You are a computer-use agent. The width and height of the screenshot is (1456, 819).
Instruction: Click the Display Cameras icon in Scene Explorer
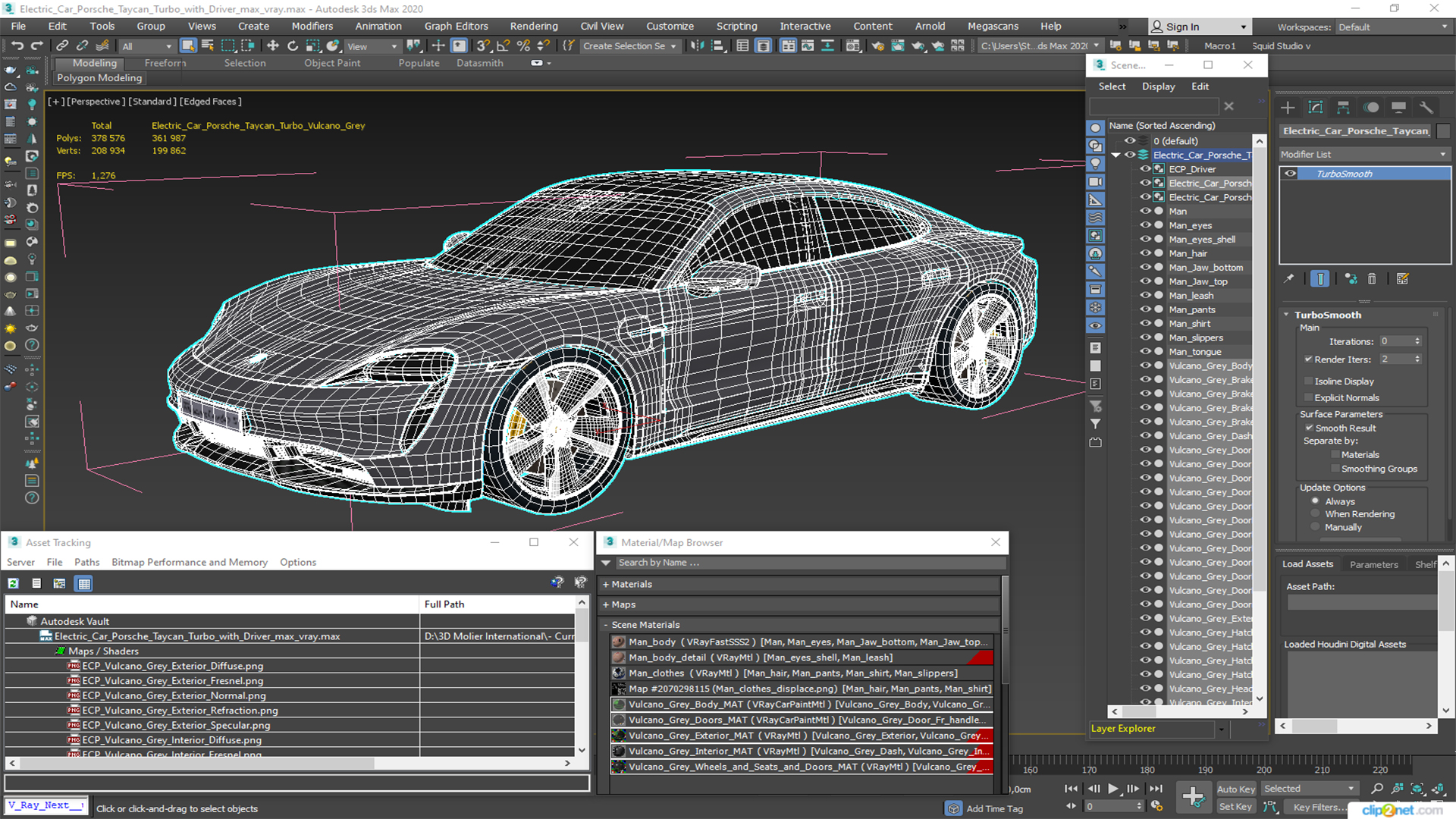pyautogui.click(x=1096, y=182)
